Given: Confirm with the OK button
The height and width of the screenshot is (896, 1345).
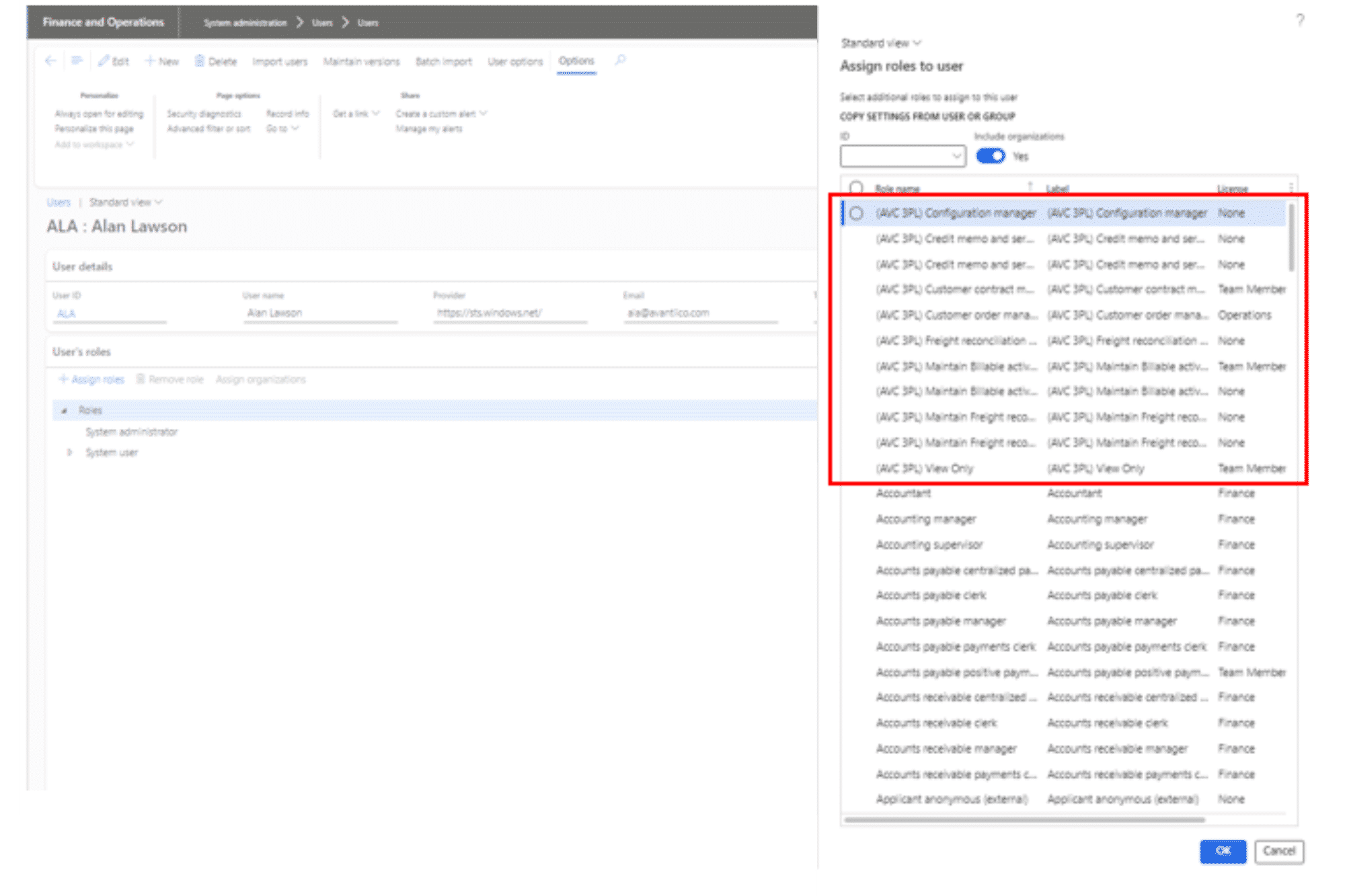Looking at the screenshot, I should click(x=1223, y=851).
